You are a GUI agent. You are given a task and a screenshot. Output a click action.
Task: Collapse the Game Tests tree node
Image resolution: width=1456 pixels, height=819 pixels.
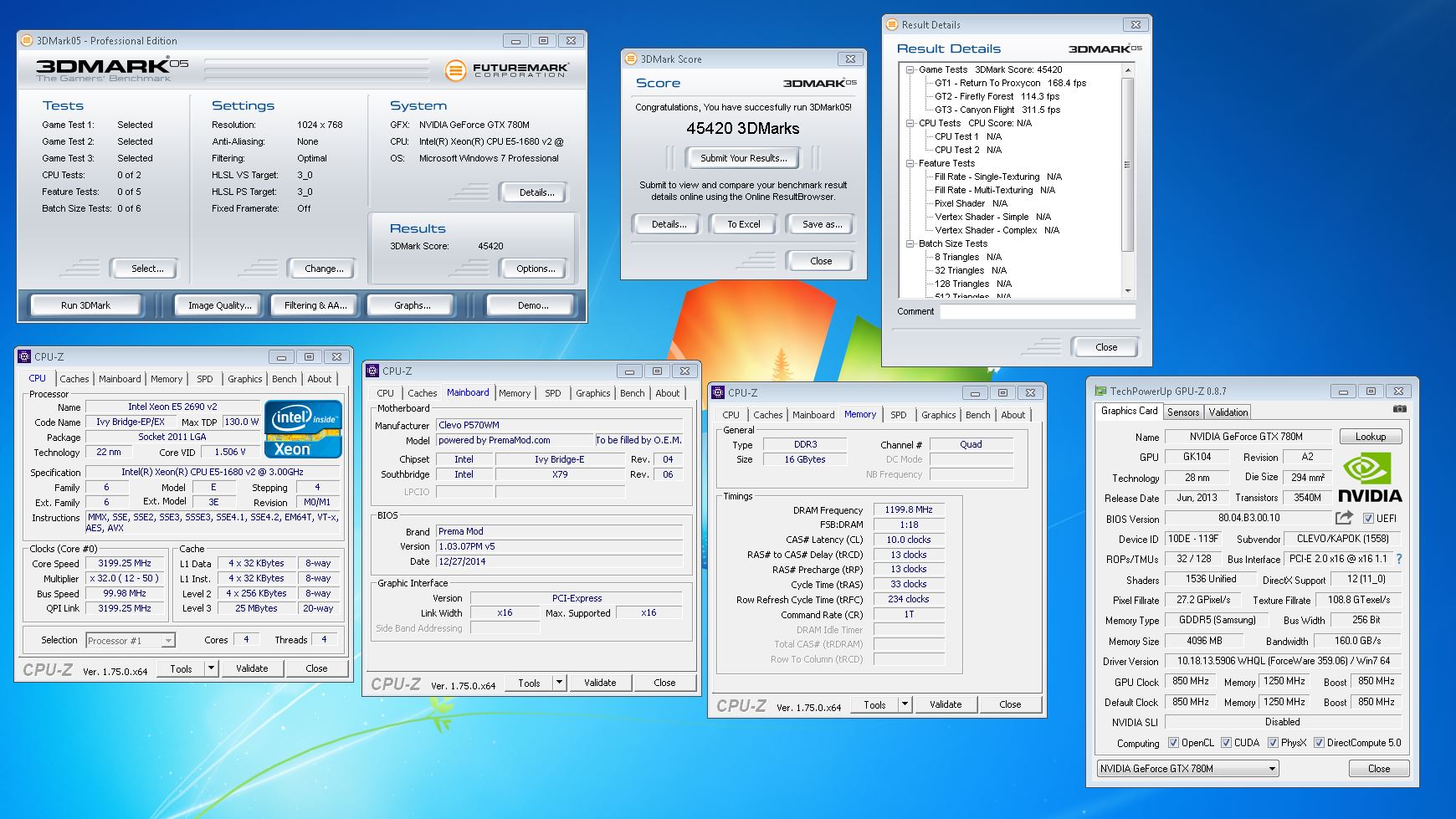point(910,69)
